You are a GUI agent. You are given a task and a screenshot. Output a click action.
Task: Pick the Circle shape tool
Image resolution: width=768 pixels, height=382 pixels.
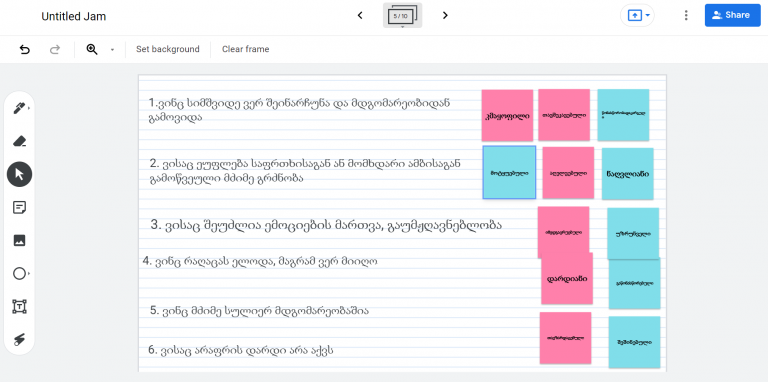point(19,273)
